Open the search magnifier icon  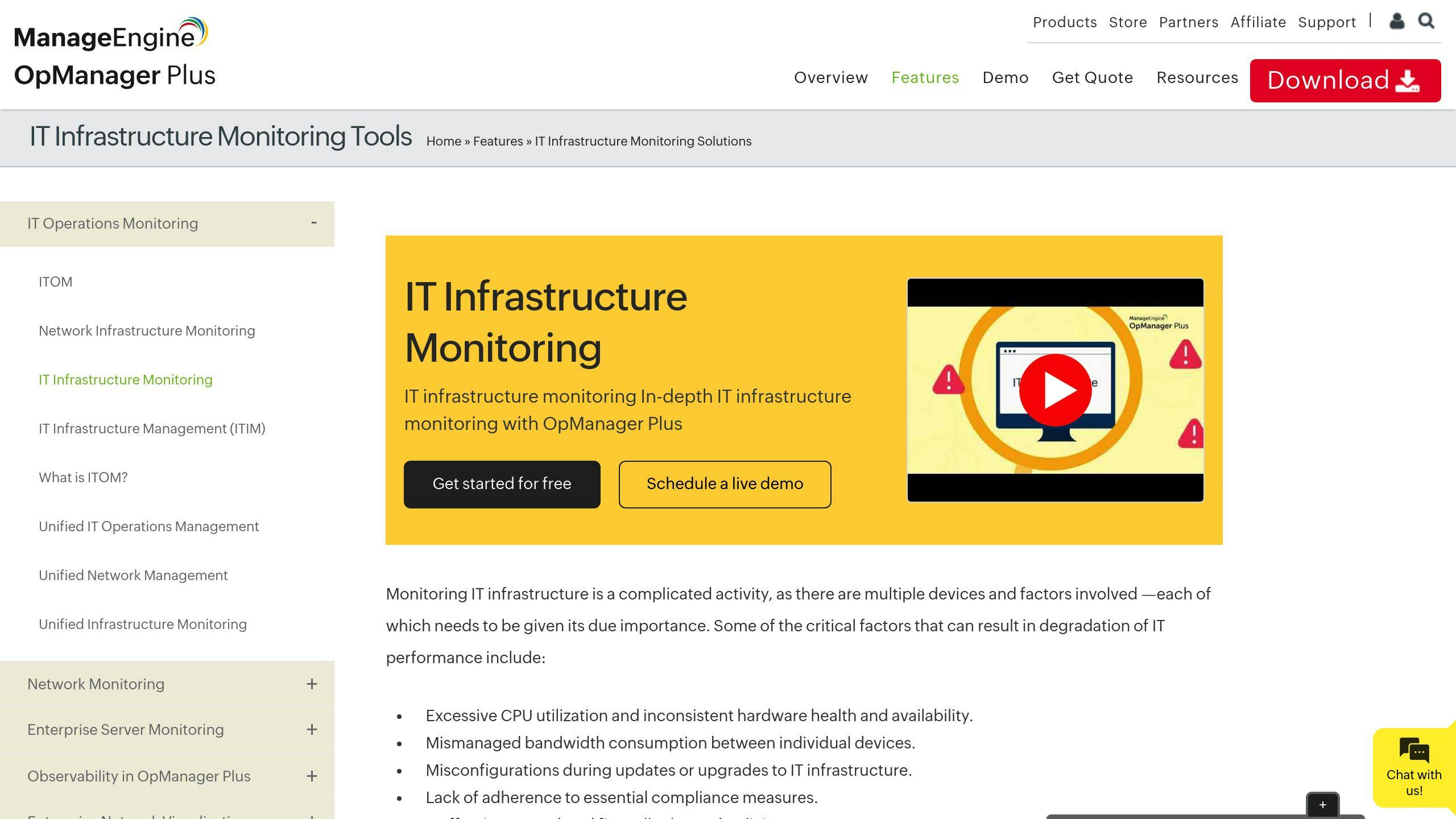pos(1426,21)
